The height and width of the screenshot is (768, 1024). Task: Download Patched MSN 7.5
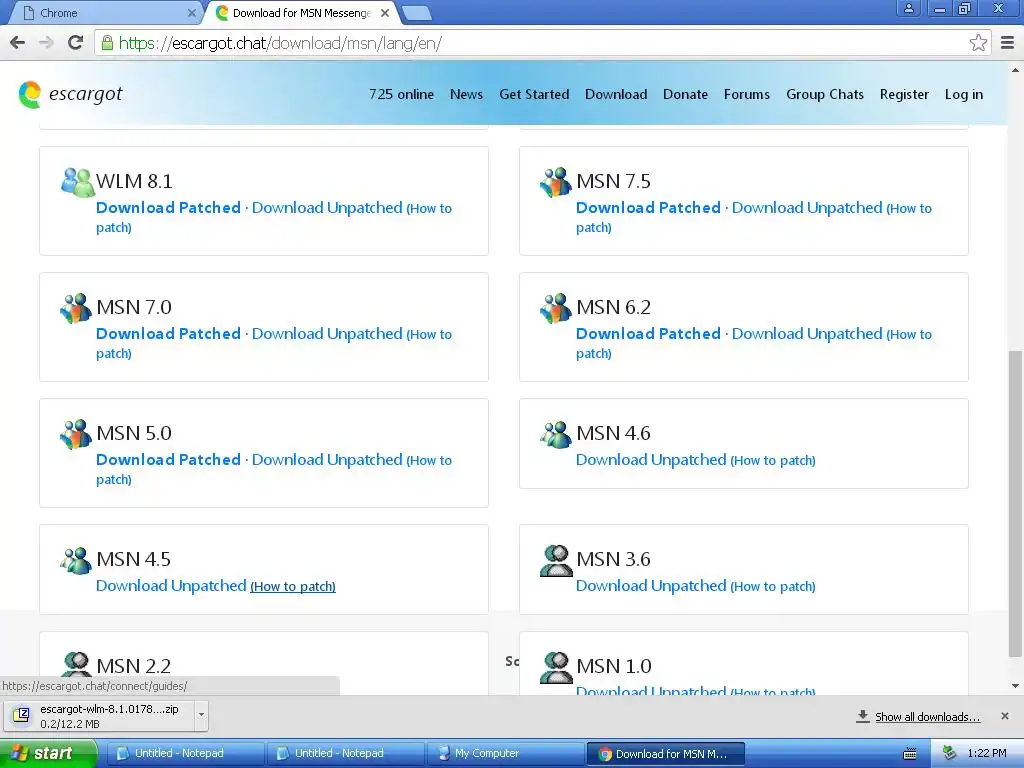coord(648,208)
